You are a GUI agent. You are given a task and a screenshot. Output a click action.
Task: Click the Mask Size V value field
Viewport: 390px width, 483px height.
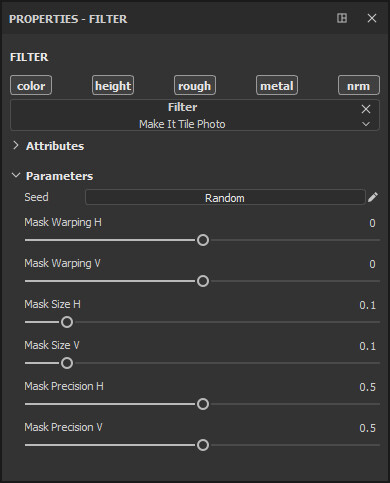coord(367,346)
